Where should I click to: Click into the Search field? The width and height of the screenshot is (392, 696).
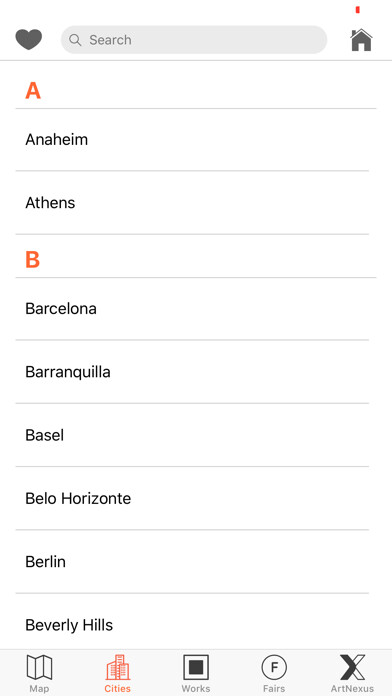pos(194,40)
